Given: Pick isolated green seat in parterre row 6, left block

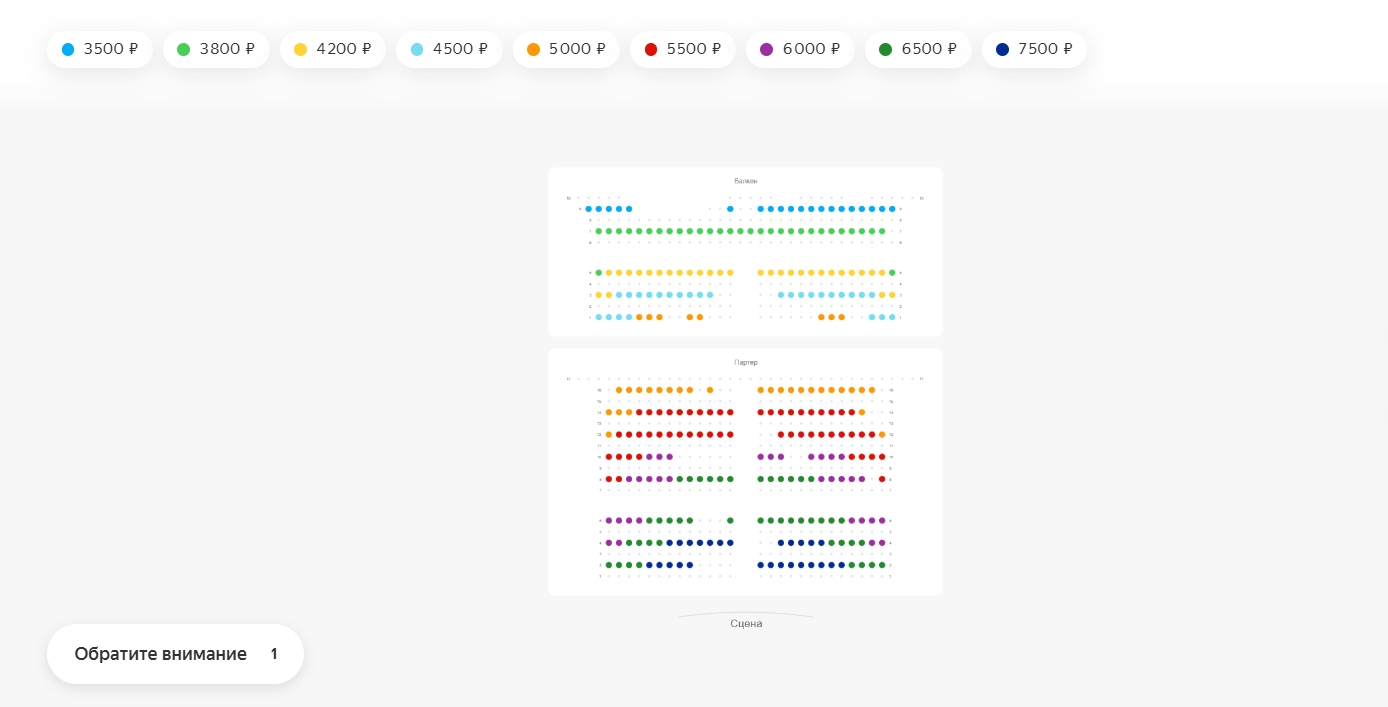Looking at the screenshot, I should [730, 520].
